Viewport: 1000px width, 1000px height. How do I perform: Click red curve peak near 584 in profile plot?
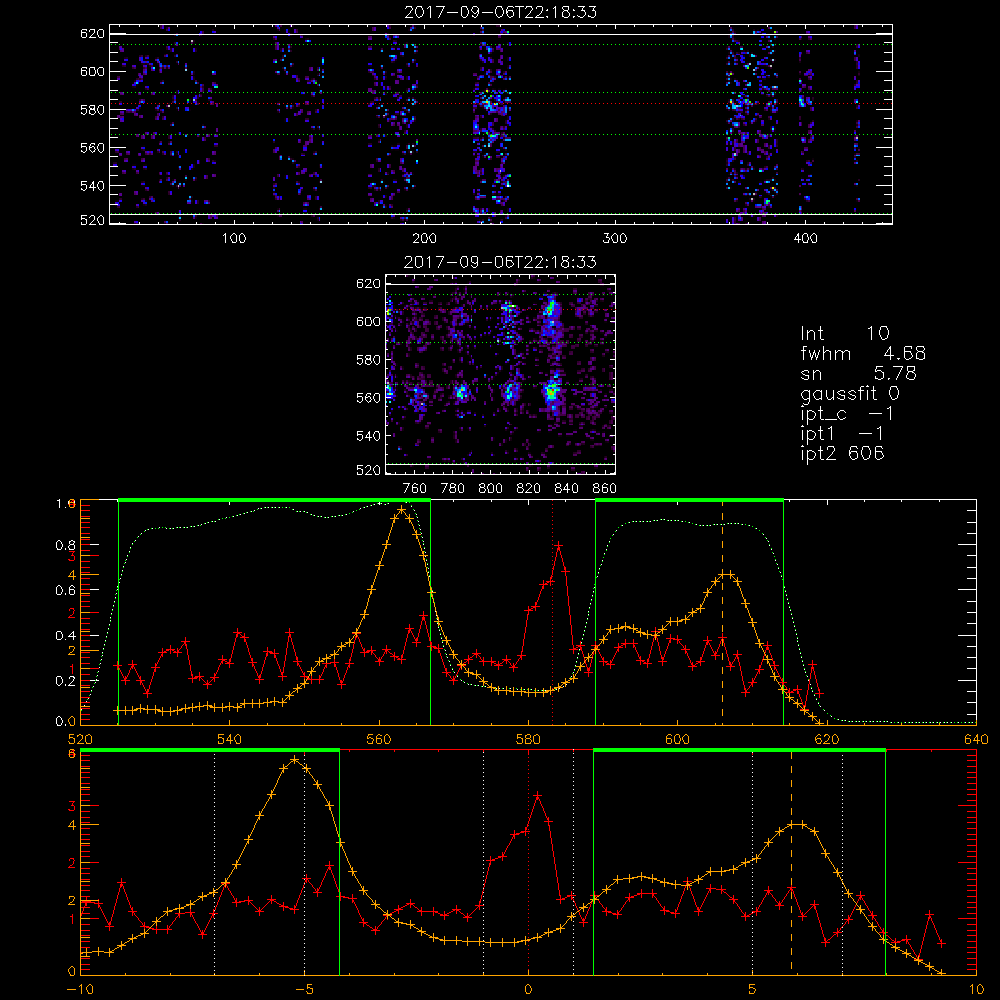559,546
